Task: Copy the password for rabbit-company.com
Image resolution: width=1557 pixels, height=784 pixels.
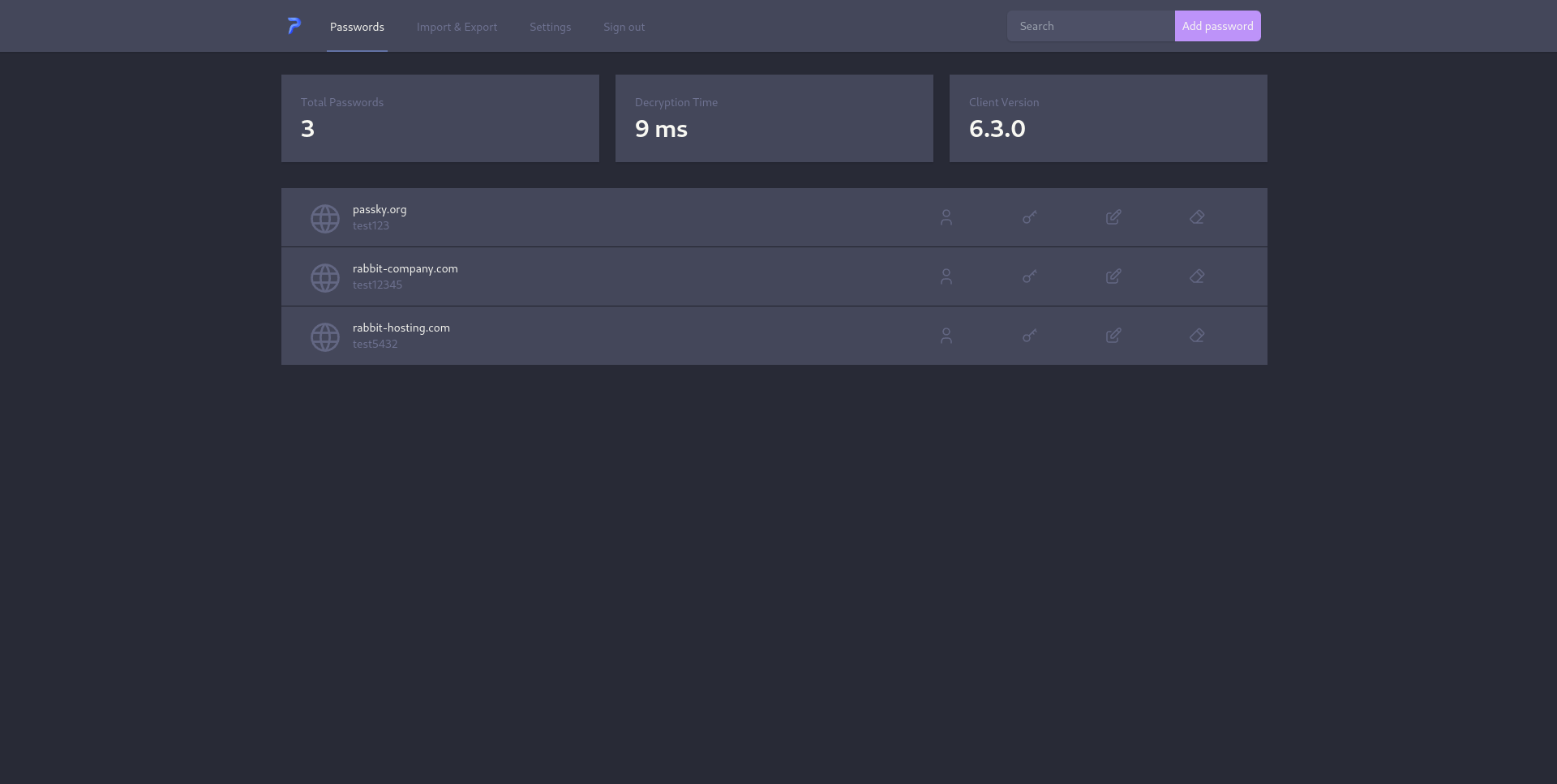Action: tap(1030, 276)
